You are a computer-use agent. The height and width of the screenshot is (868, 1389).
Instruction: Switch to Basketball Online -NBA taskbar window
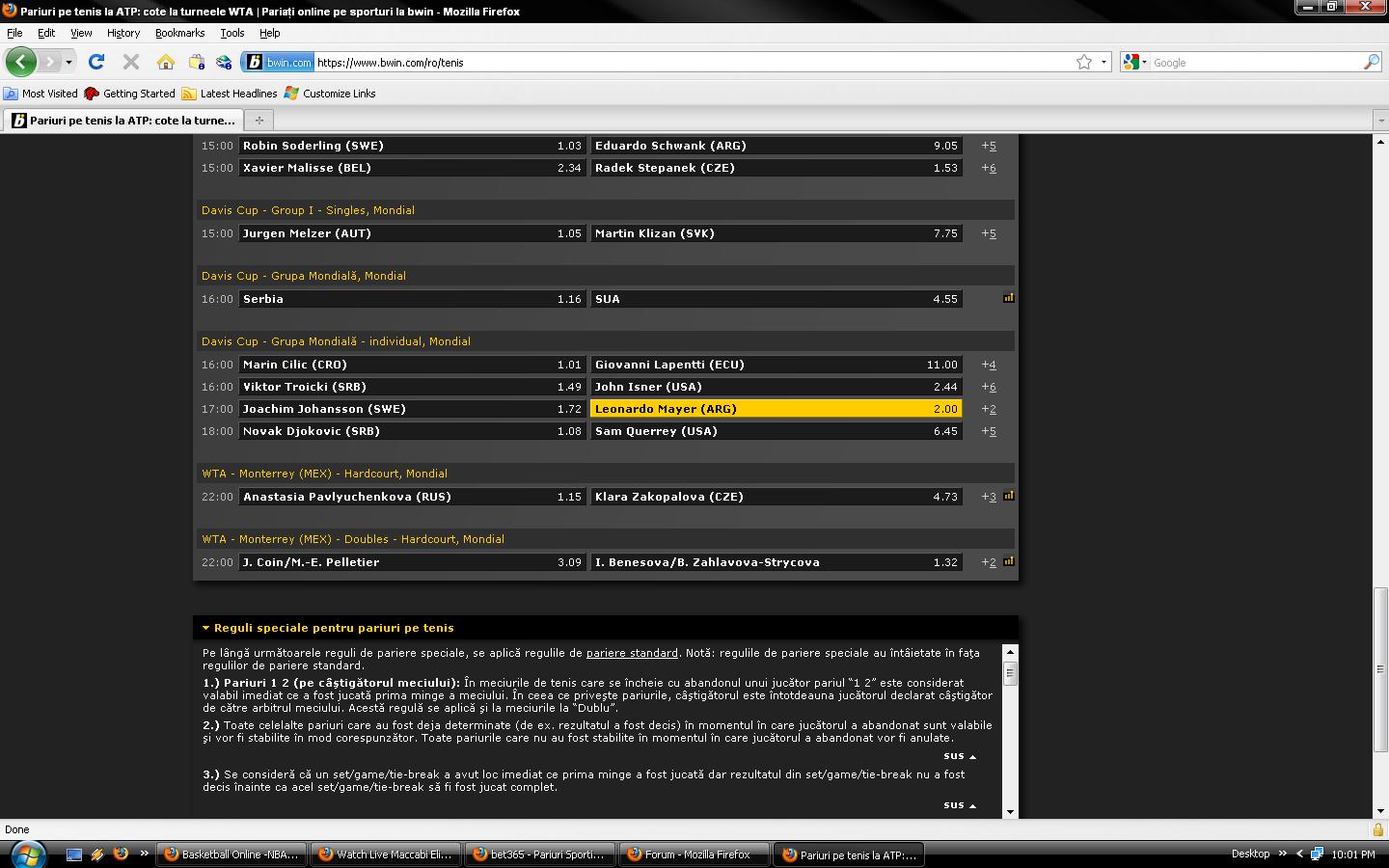coord(230,854)
